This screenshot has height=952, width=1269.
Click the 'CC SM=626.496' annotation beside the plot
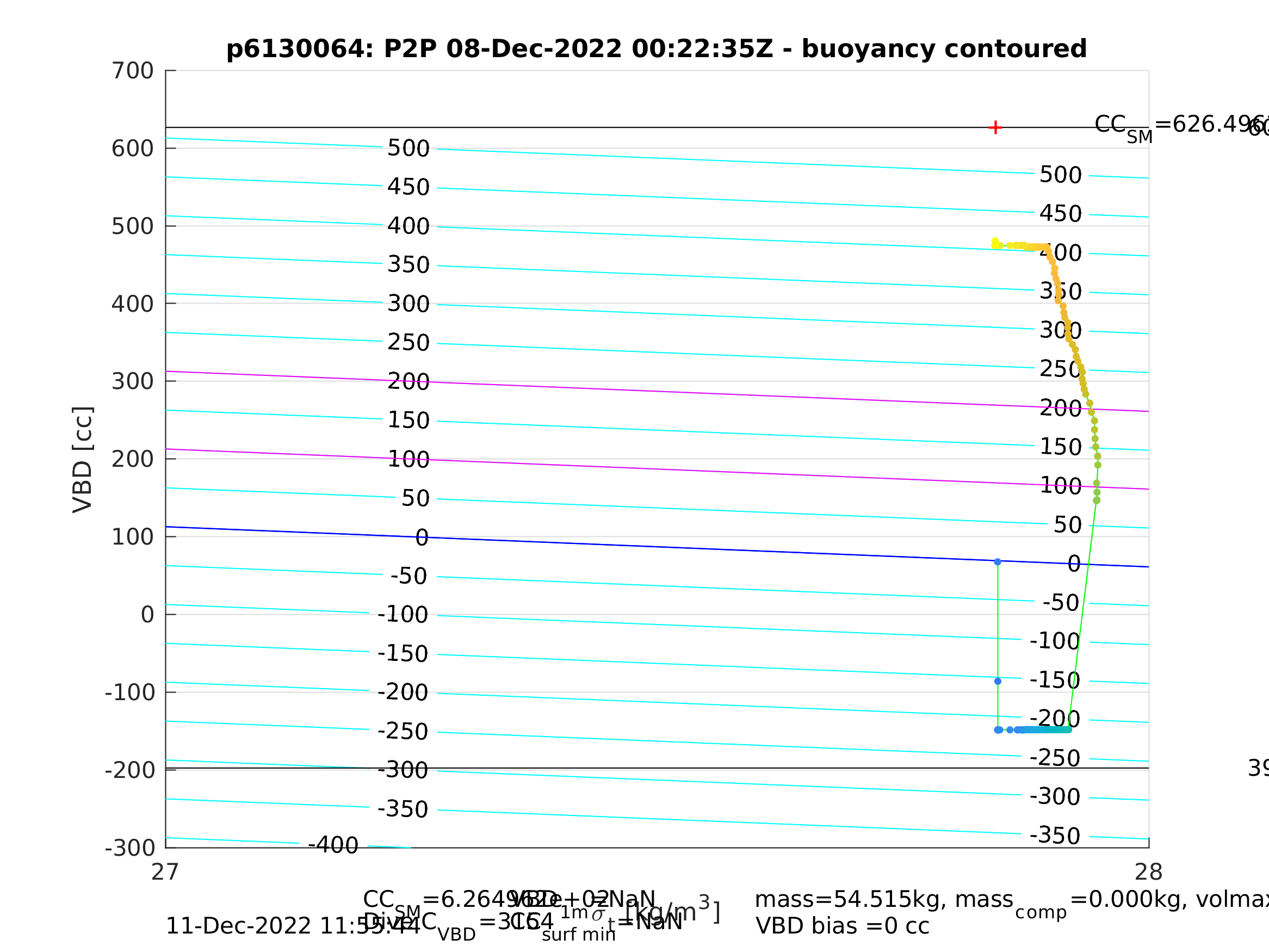pyautogui.click(x=1181, y=127)
